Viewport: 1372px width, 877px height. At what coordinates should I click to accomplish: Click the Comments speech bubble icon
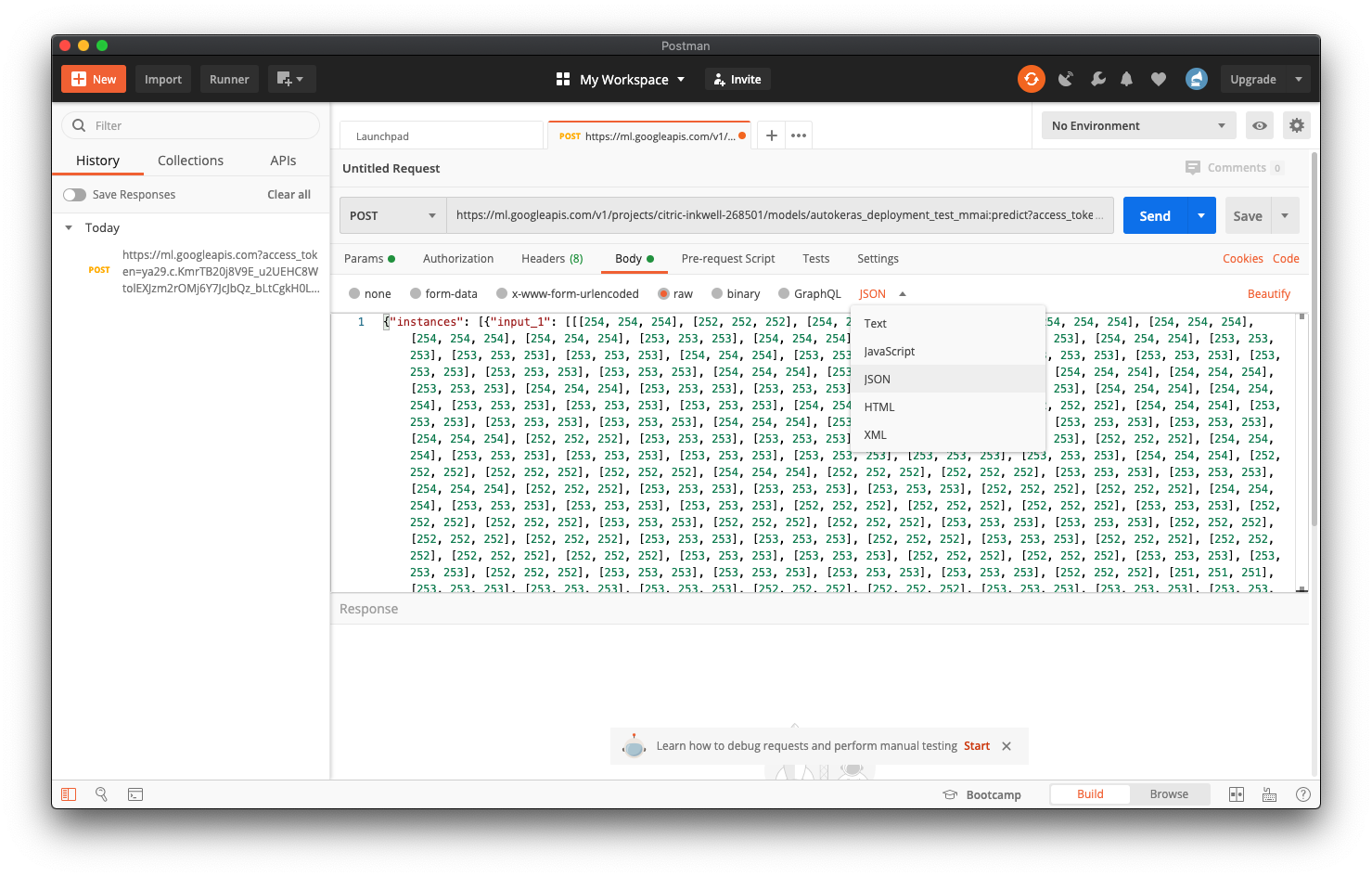(1193, 168)
